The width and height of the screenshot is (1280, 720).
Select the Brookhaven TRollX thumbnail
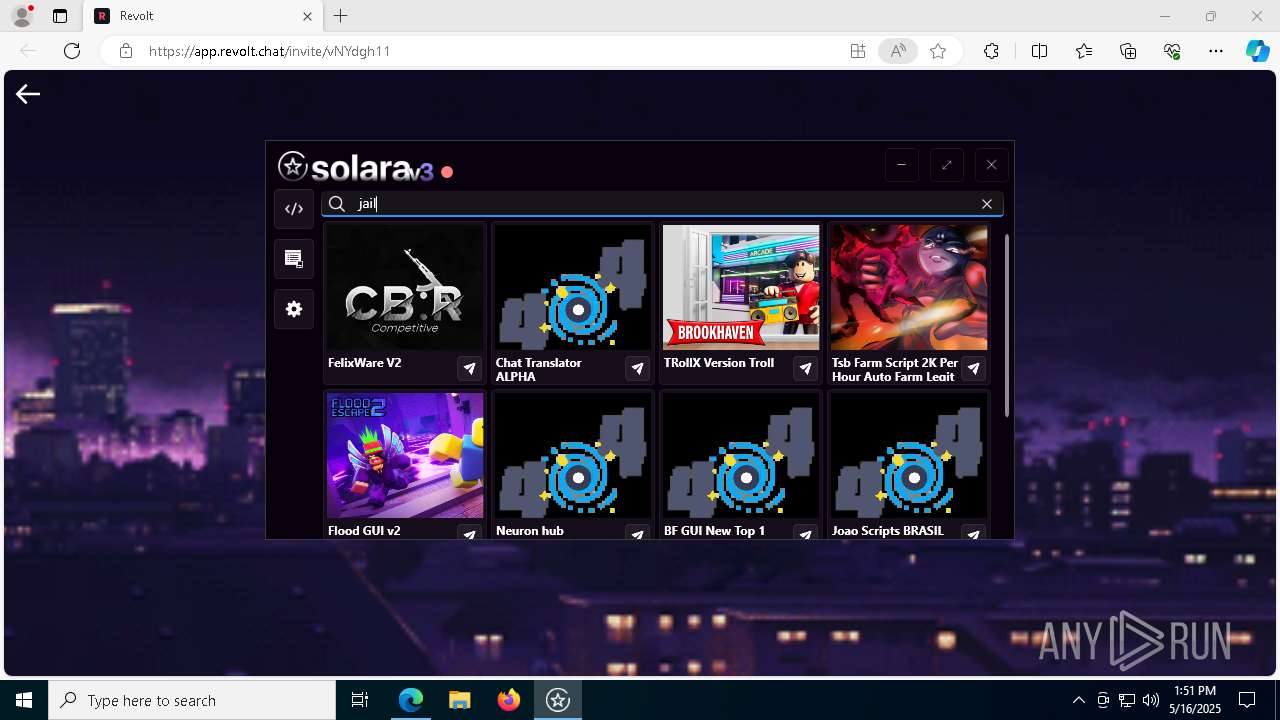pos(741,288)
